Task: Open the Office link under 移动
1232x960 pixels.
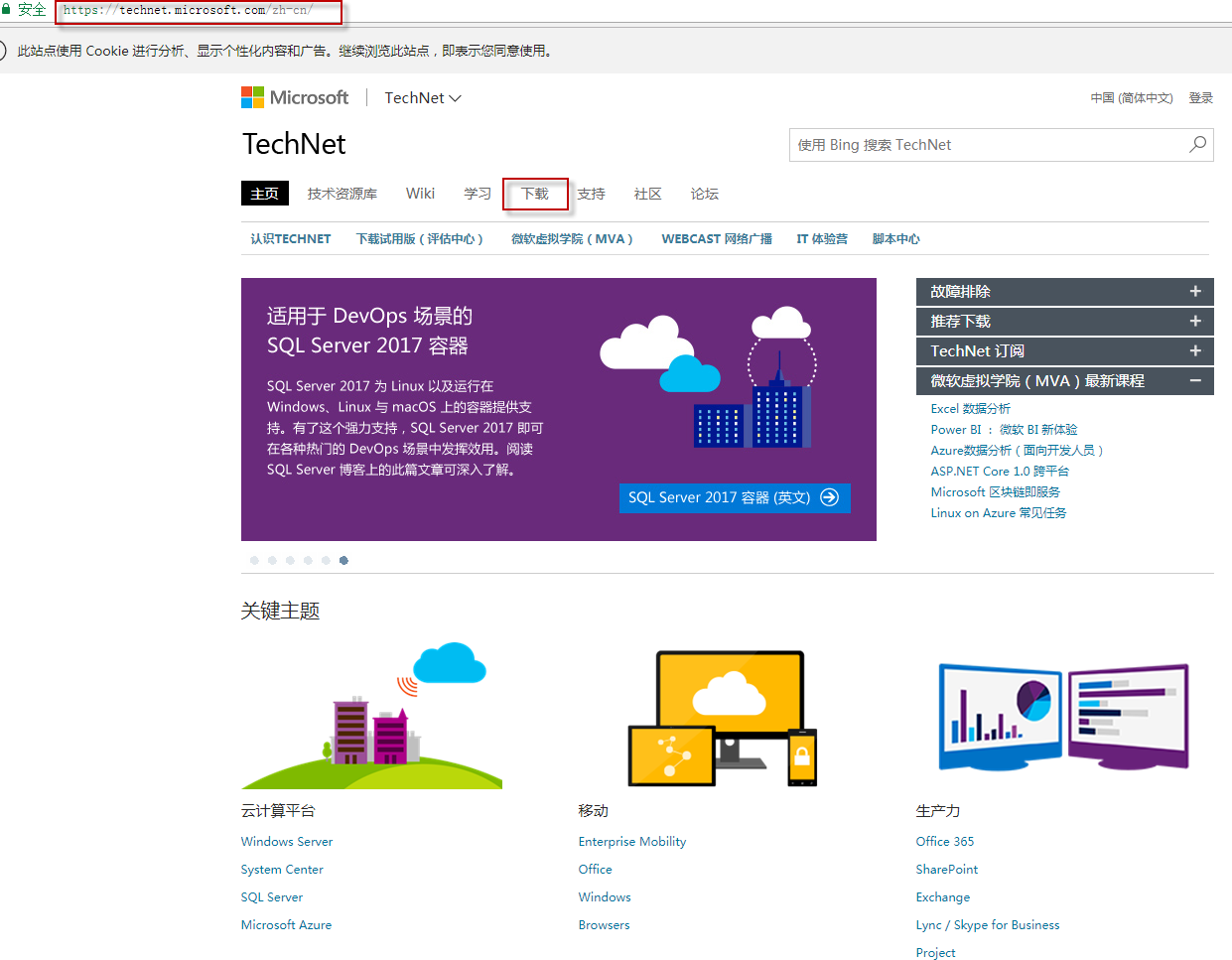Action: tap(596, 870)
